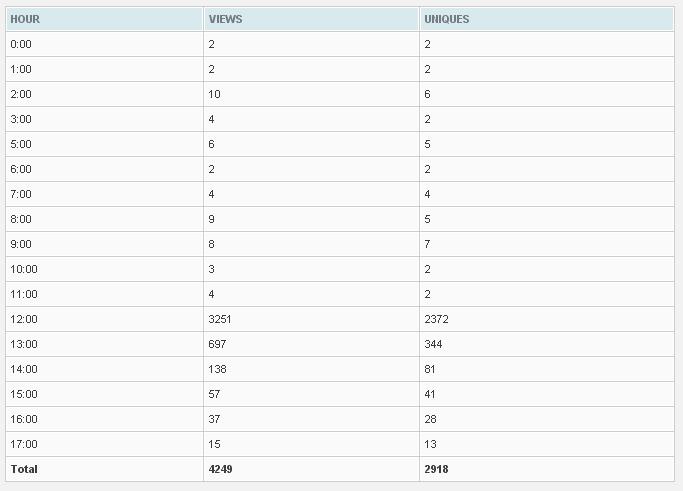Click the VIEWS column header
Viewport: 683px width, 491px height.
pos(225,19)
